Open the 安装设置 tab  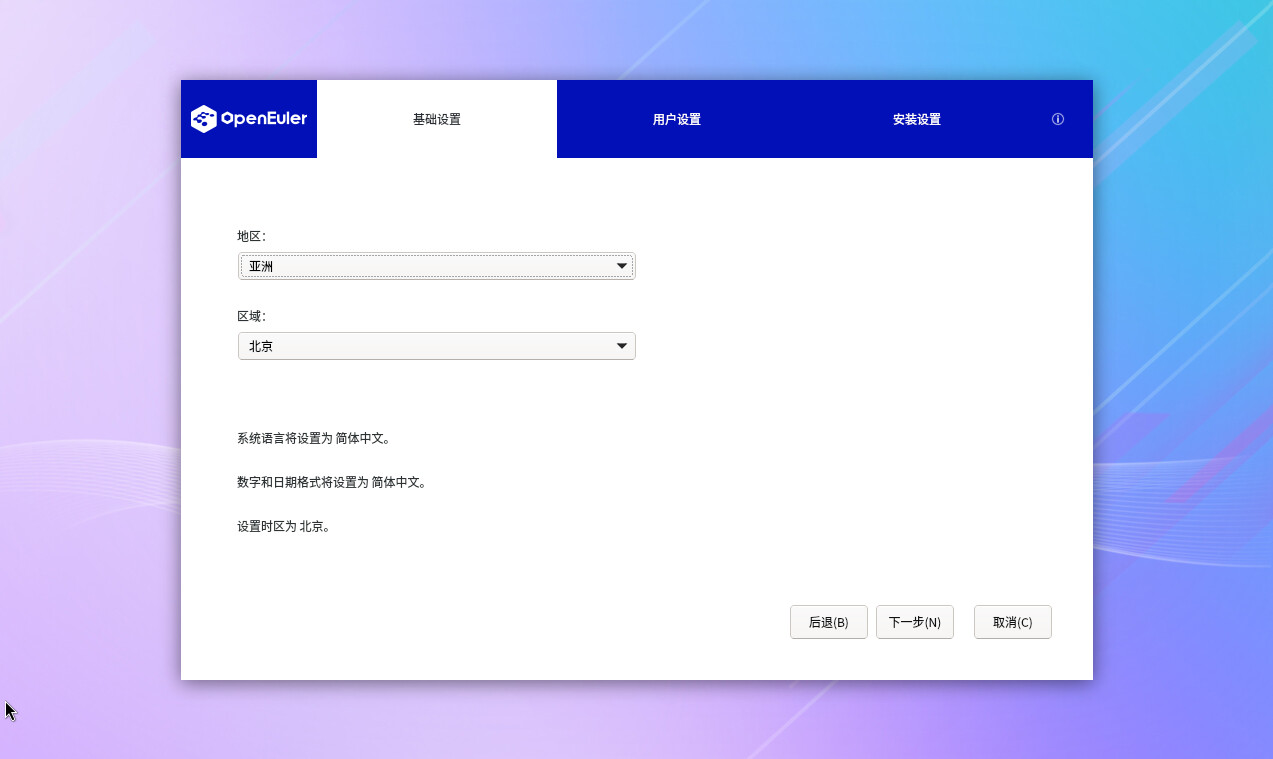[916, 119]
